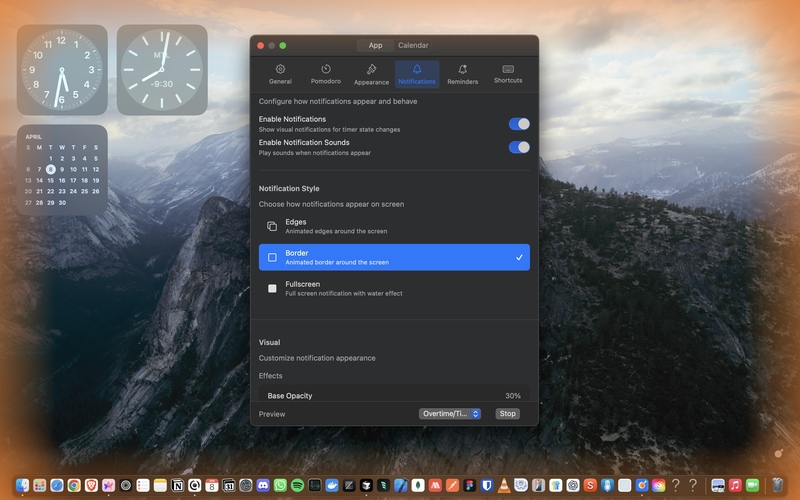The image size is (800, 500).
Task: Toggle Enable Notifications switch
Action: [x=519, y=124]
